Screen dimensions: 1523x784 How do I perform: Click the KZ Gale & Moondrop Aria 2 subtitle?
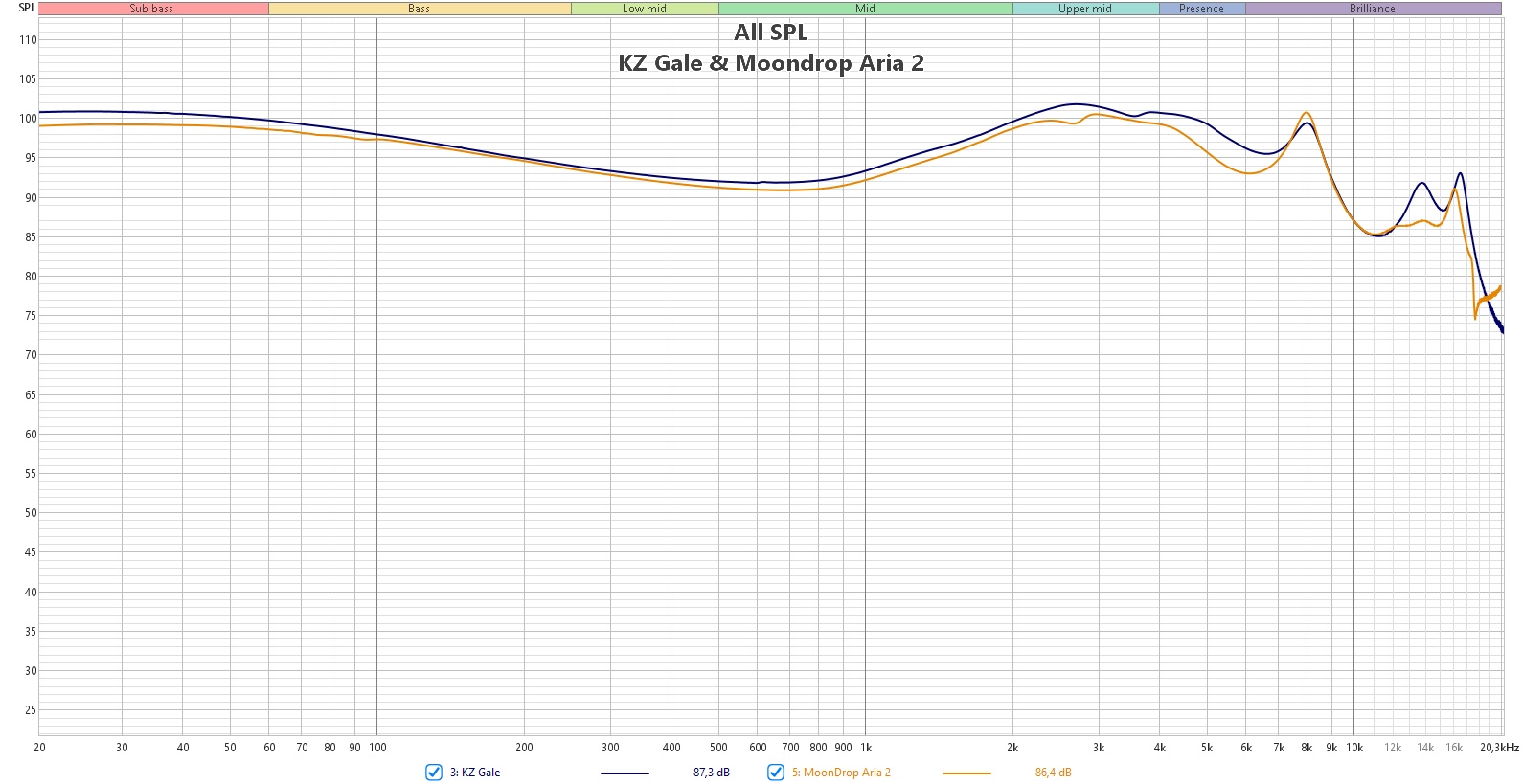[x=771, y=63]
